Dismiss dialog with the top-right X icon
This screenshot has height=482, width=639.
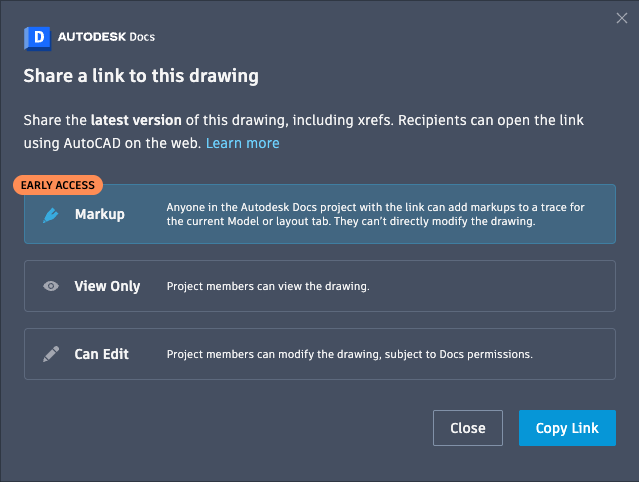tap(622, 18)
